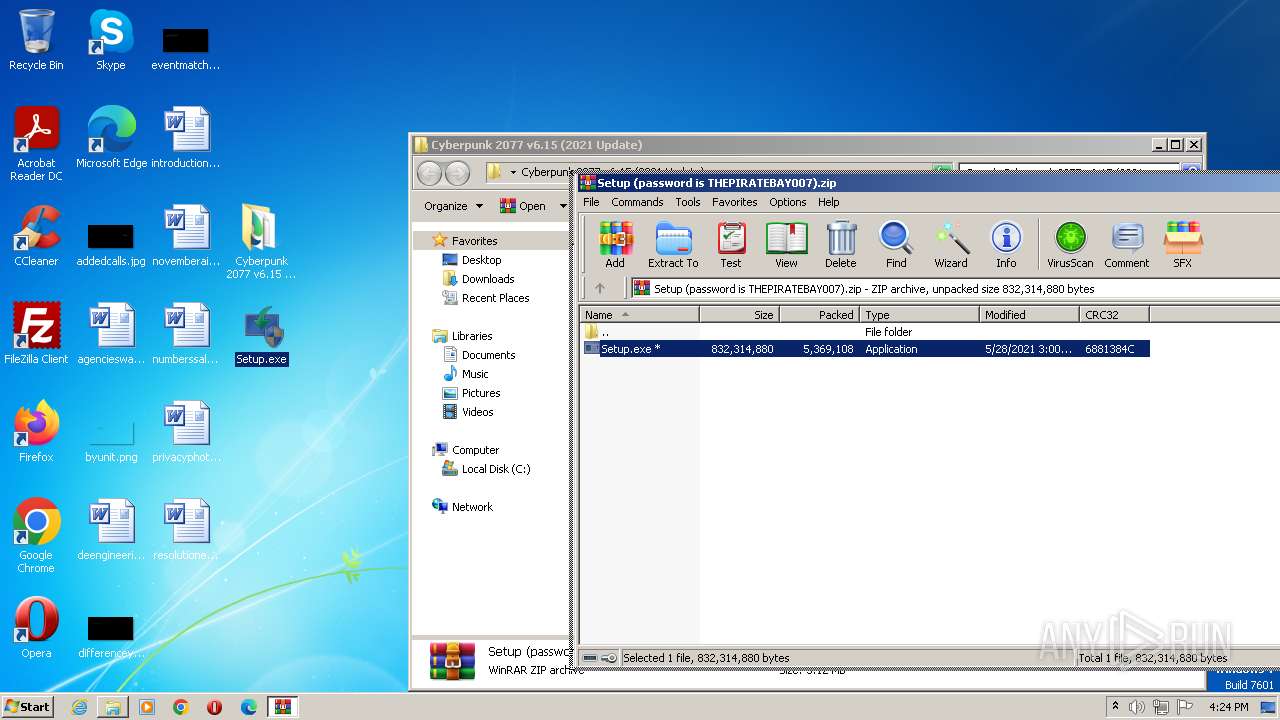Select Setup.exe on the desktop
The image size is (1280, 720).
tap(261, 335)
